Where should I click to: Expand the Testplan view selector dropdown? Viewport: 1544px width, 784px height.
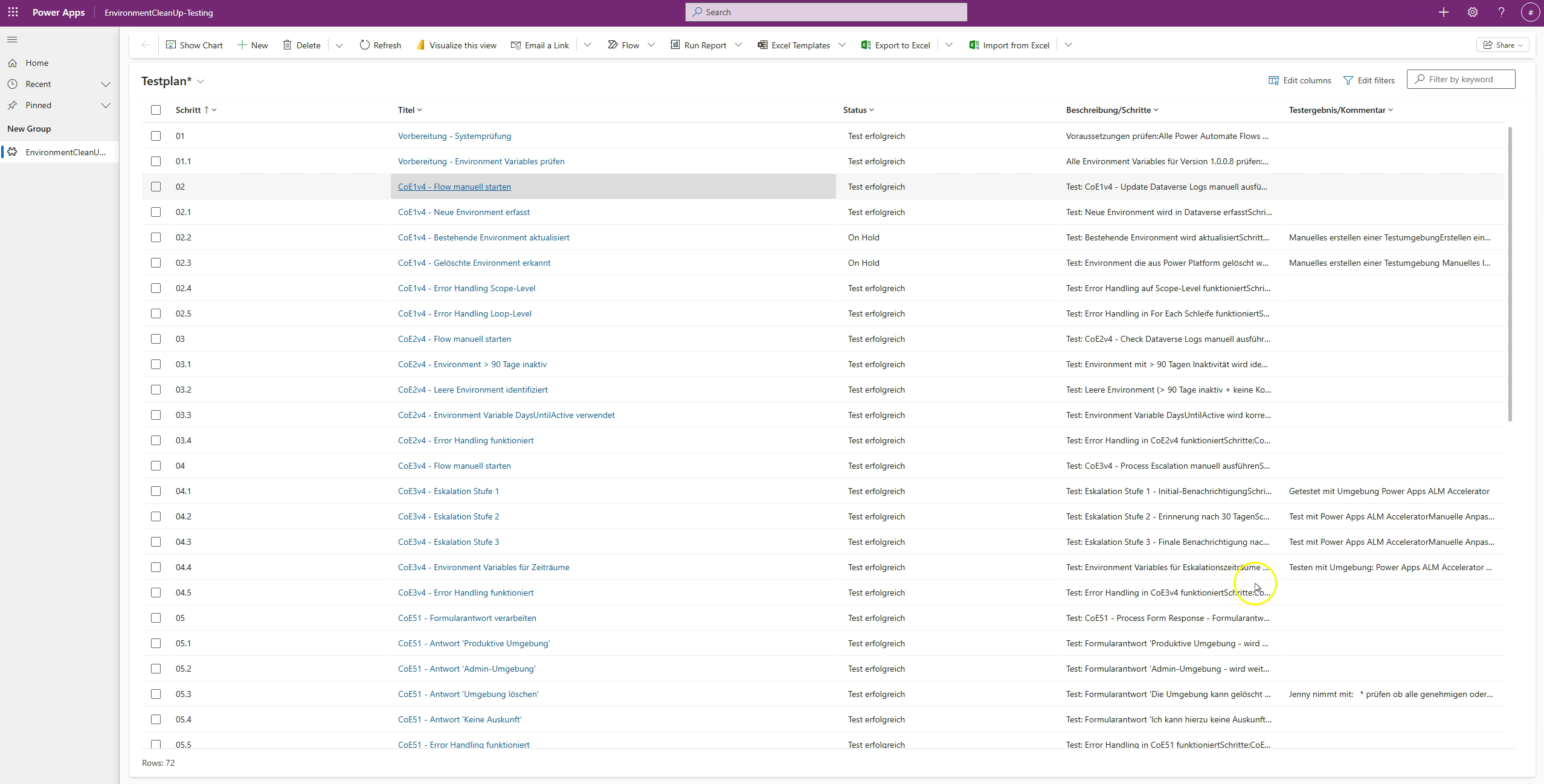point(201,81)
